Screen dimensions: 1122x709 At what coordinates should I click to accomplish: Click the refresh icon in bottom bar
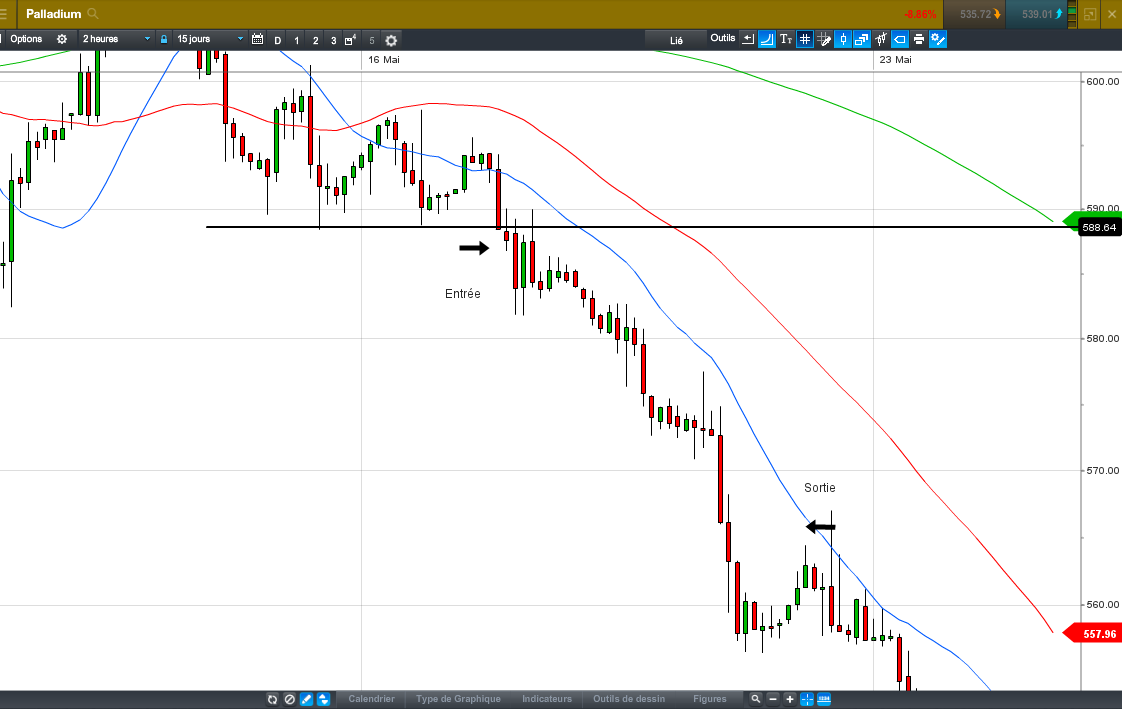pos(273,699)
